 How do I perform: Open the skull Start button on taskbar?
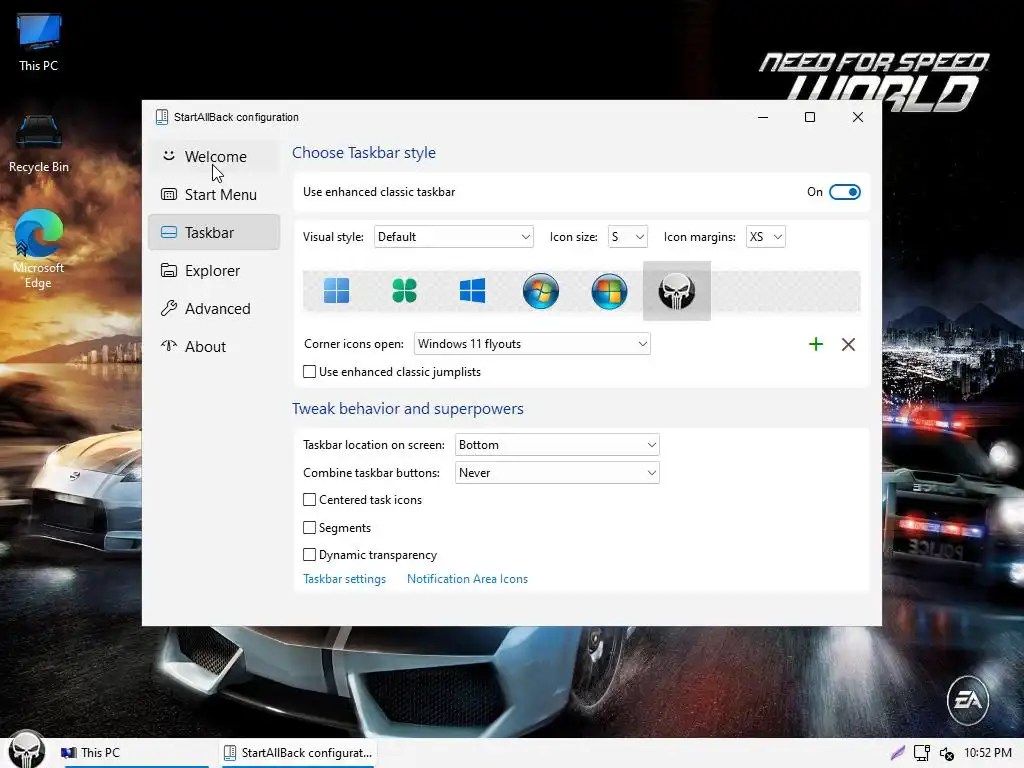point(26,750)
